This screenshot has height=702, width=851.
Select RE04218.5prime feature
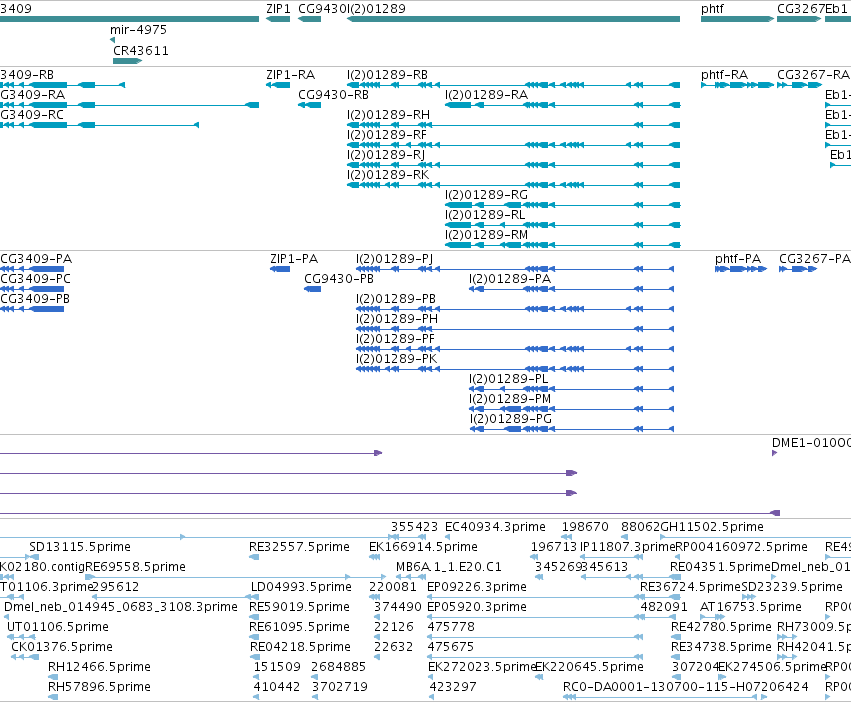coord(300,648)
